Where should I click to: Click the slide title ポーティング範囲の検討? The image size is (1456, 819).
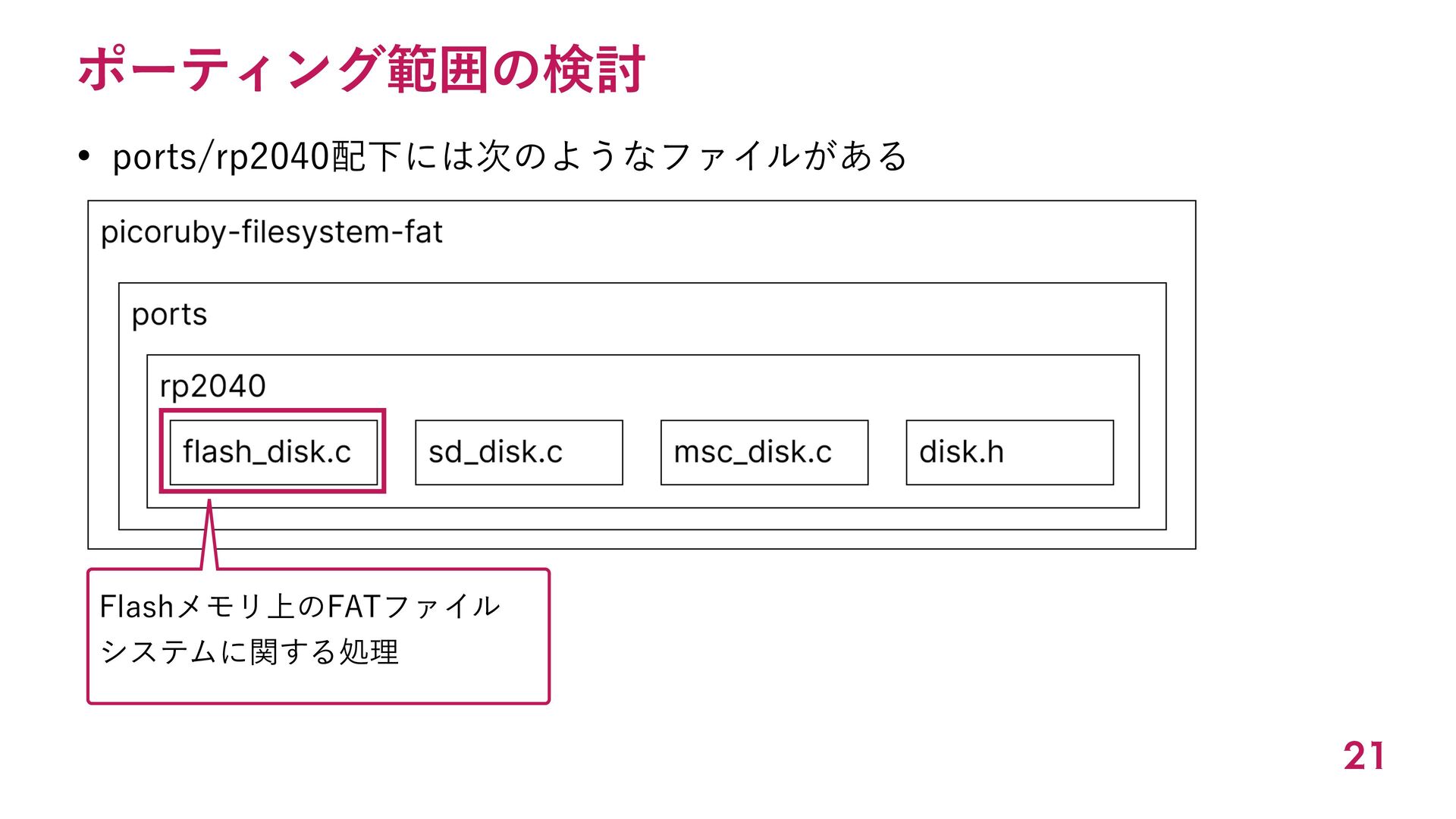click(361, 69)
